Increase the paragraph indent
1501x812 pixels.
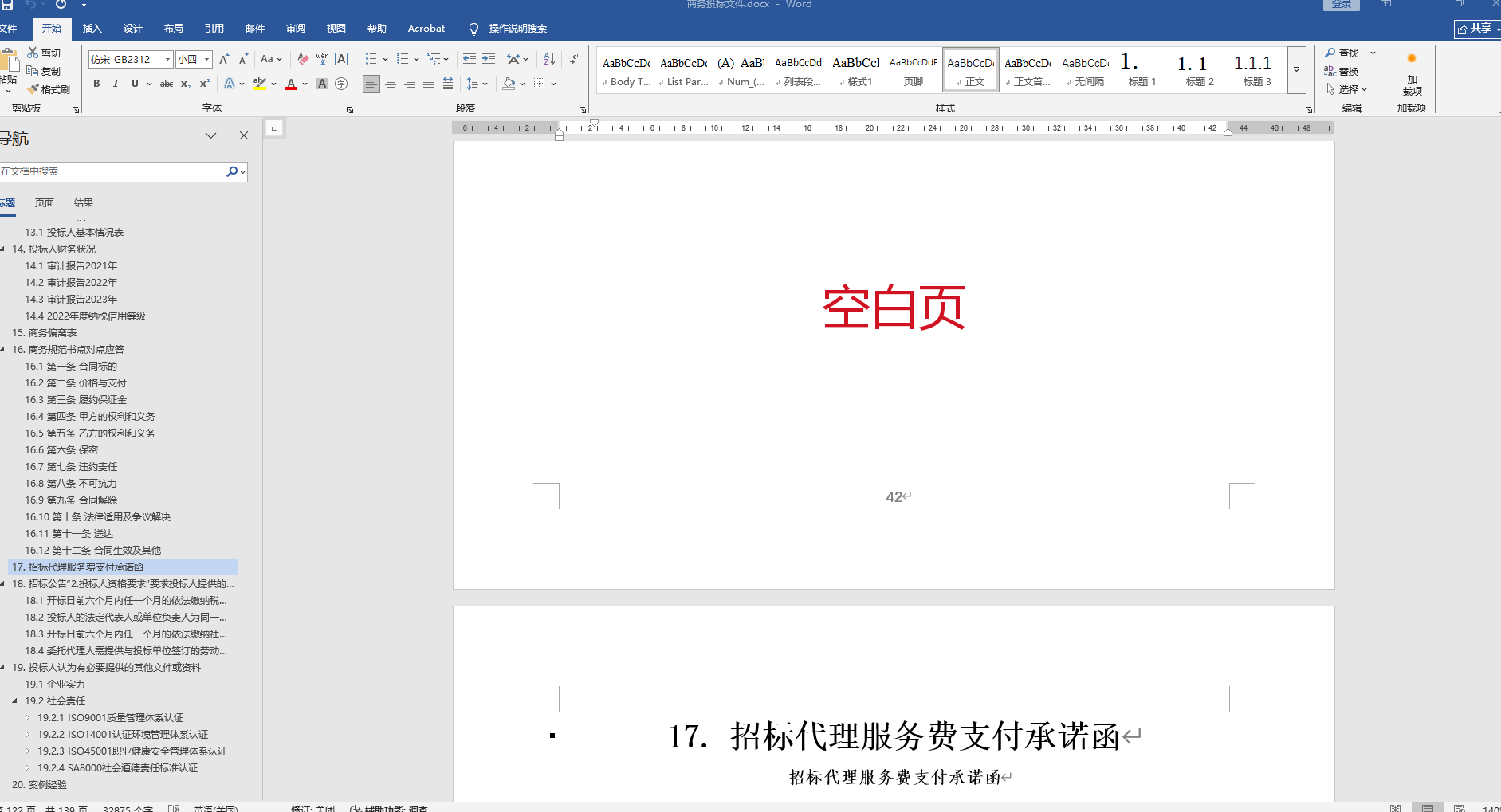tap(489, 59)
